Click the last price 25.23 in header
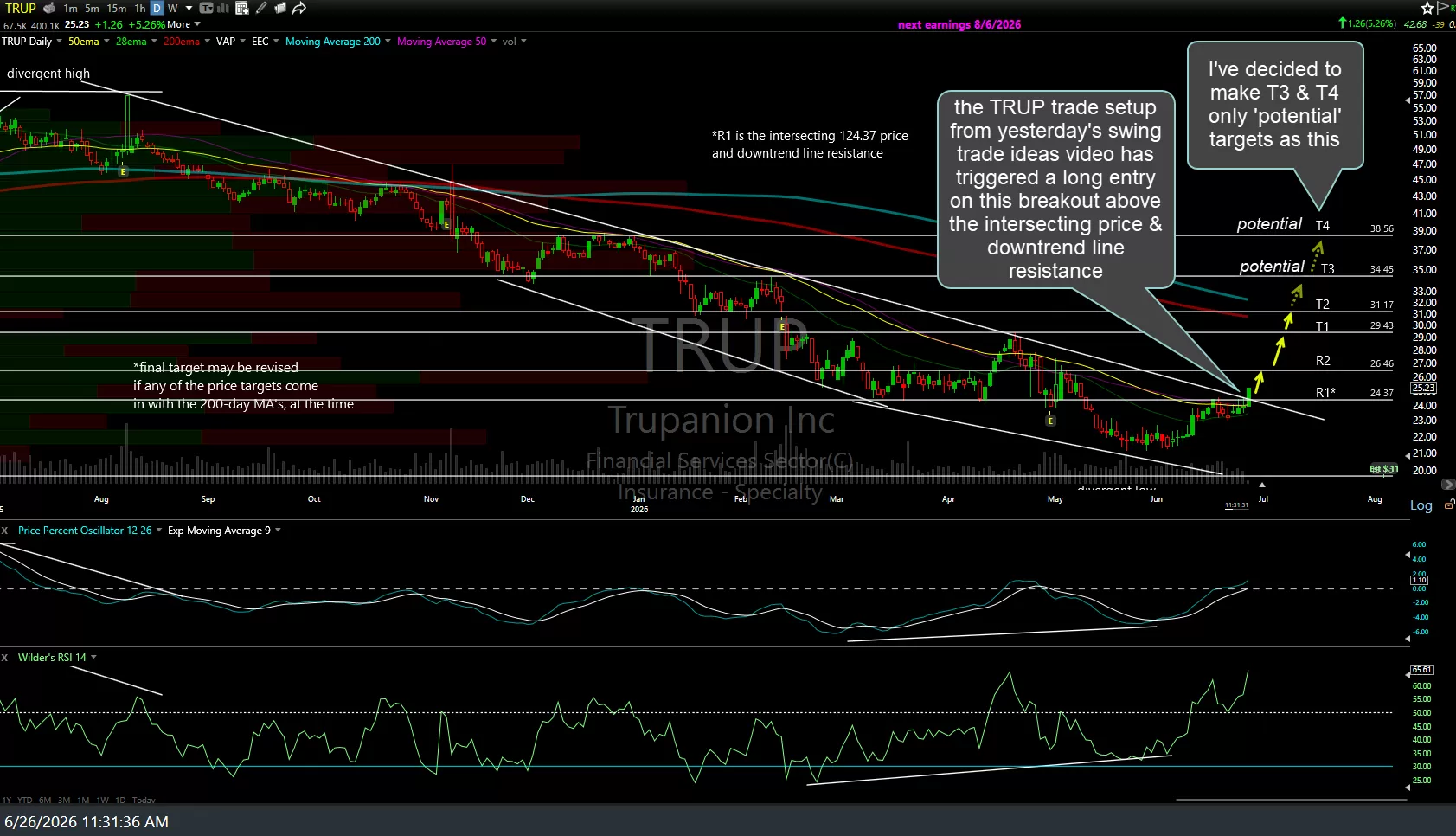Screen dimensions: 1456x836 tap(77, 24)
